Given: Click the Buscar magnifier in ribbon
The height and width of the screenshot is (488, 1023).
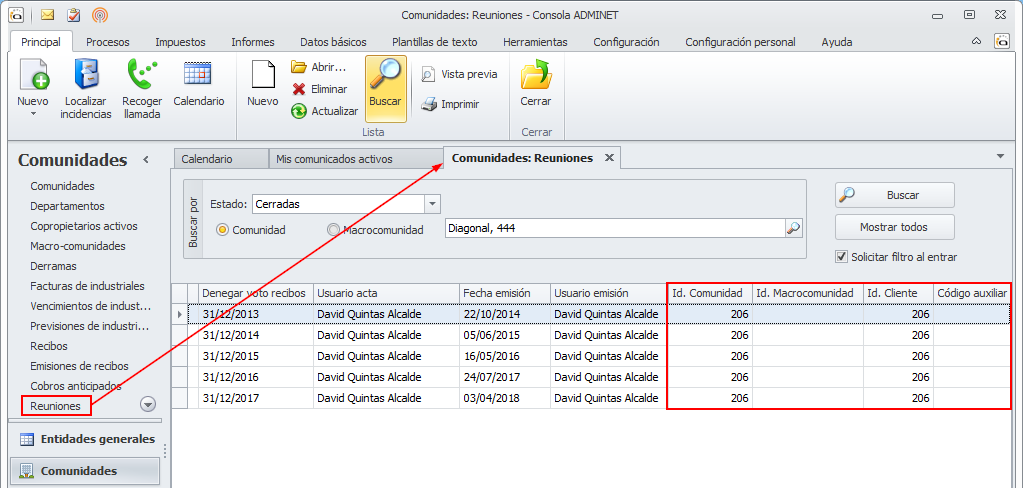Looking at the screenshot, I should tap(385, 76).
